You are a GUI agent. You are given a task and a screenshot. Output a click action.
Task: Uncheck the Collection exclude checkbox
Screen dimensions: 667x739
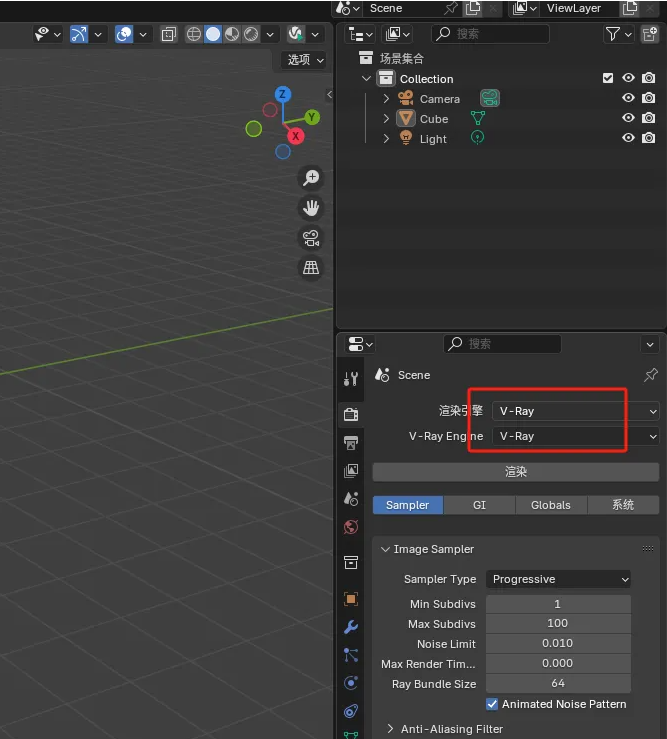[x=608, y=78]
